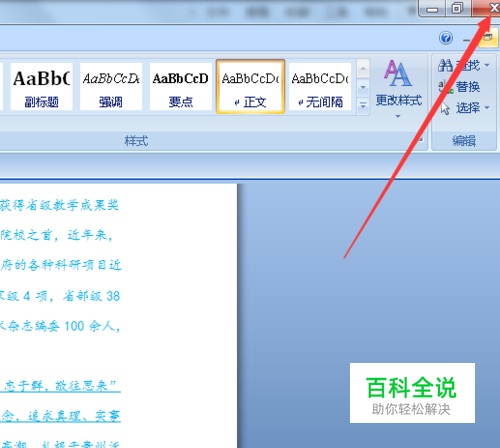Restore down the Word window

pos(458,8)
